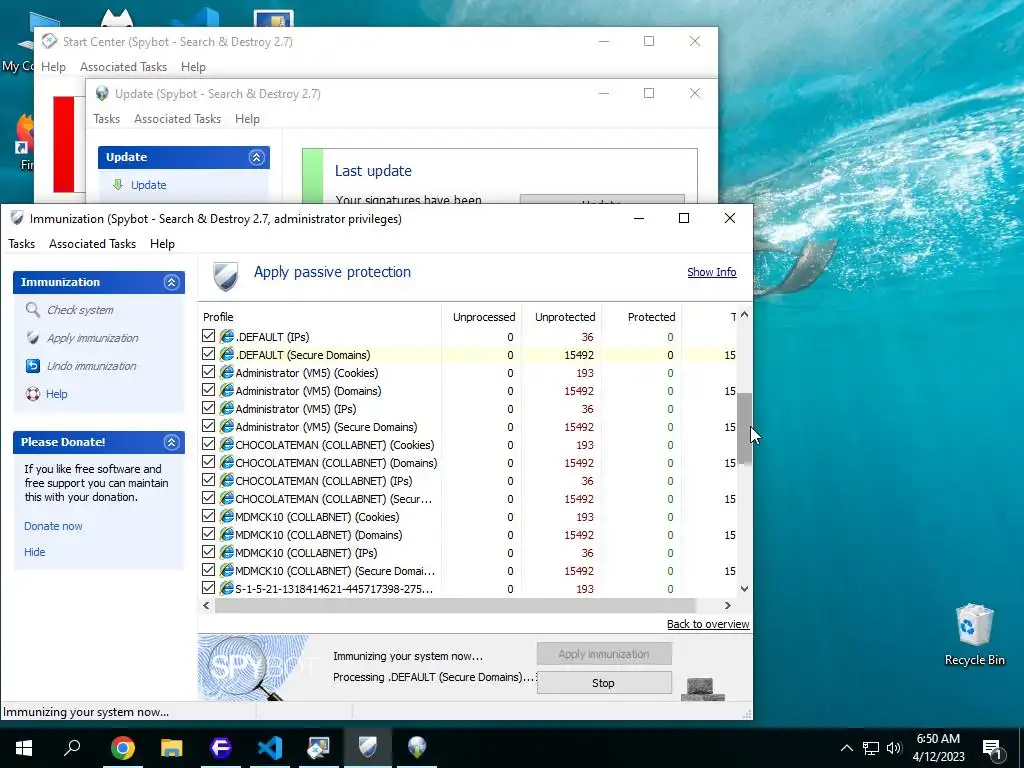
Task: Click the horizontal scroll left arrow
Action: (x=206, y=605)
